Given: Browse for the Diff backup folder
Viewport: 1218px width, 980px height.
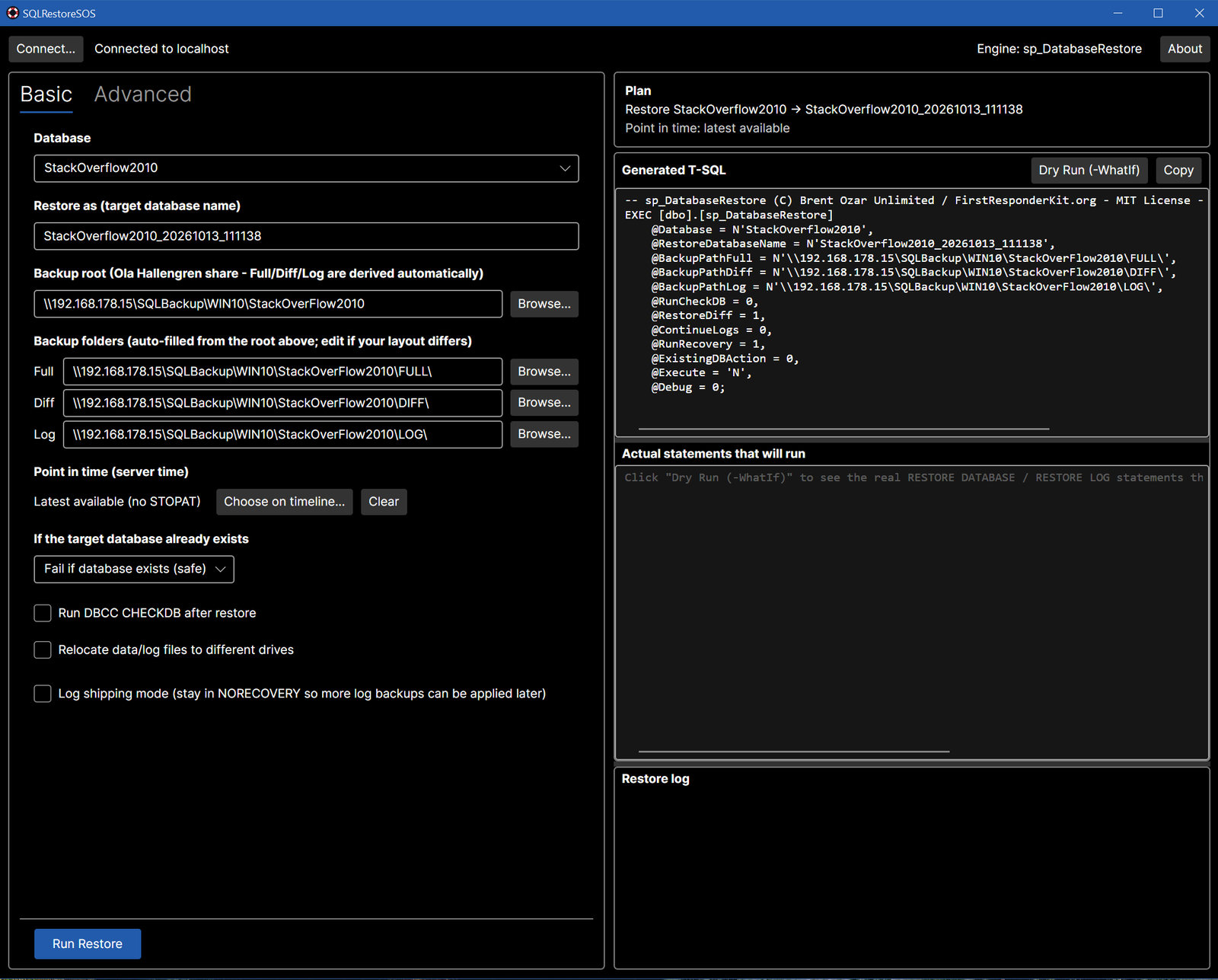Looking at the screenshot, I should point(544,403).
